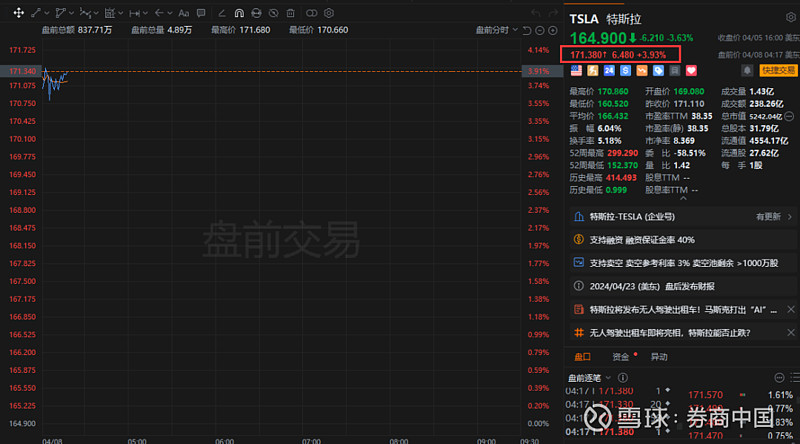Open the 盘前分时 chart period dropdown
The height and width of the screenshot is (444, 800).
pyautogui.click(x=496, y=30)
